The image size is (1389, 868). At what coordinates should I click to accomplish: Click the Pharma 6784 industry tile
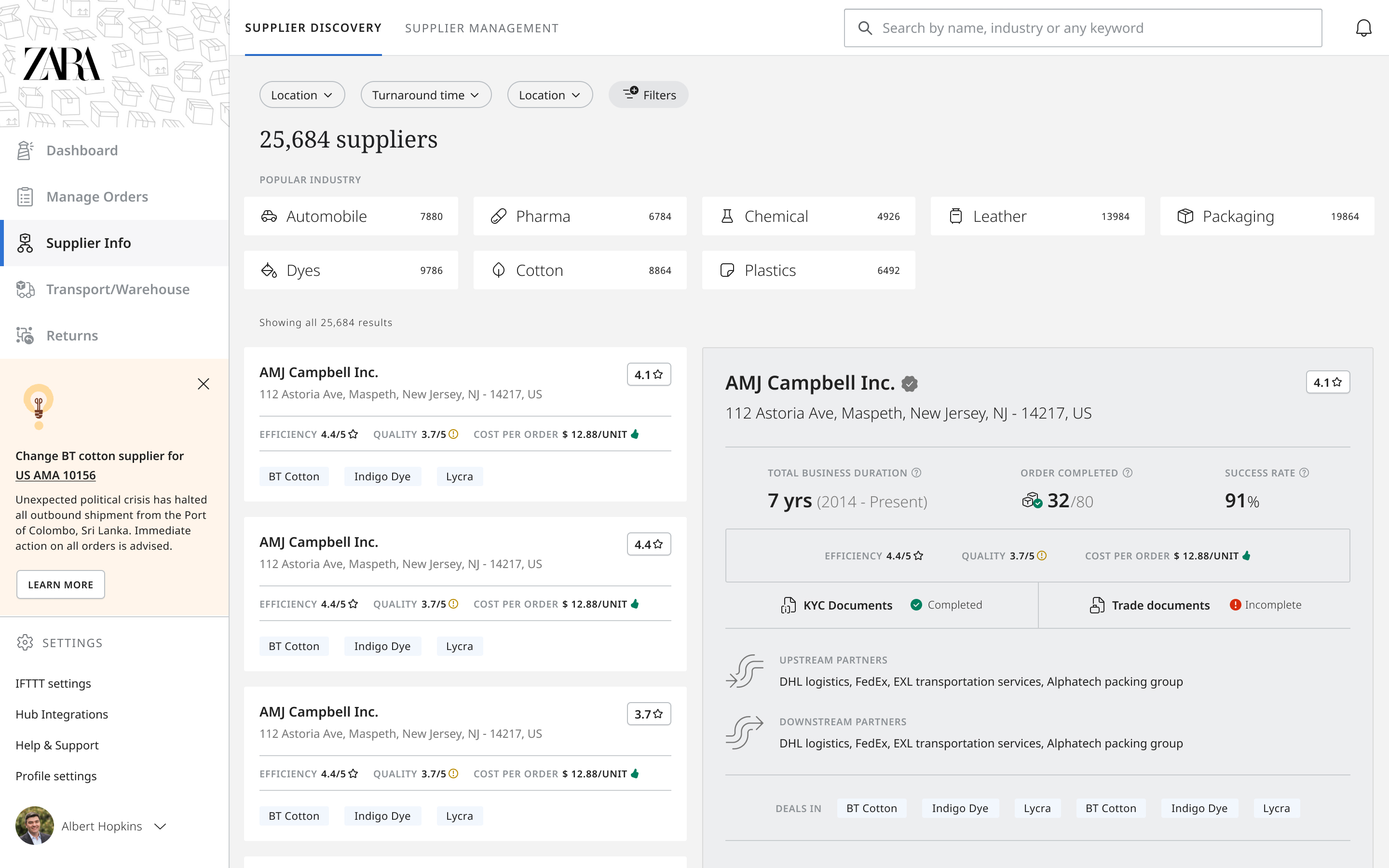pyautogui.click(x=580, y=217)
